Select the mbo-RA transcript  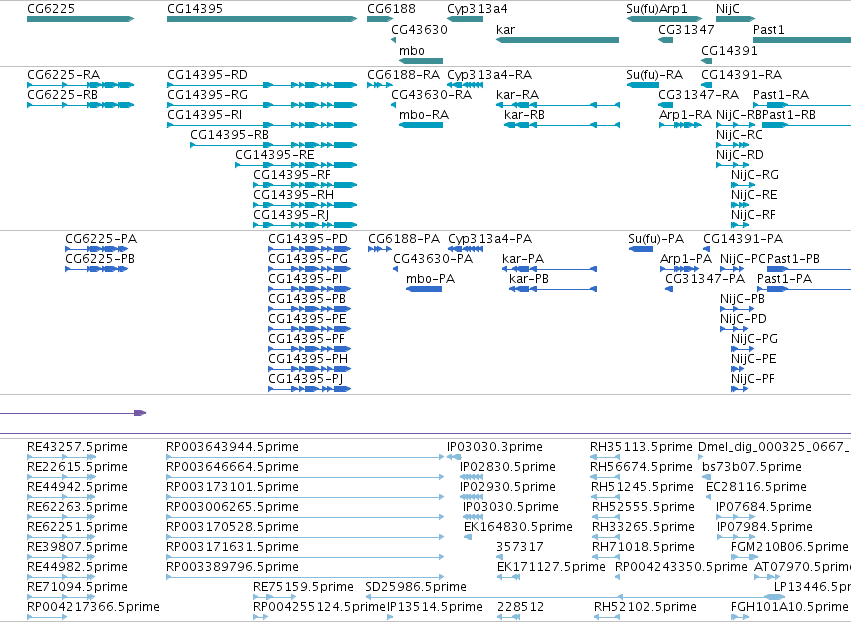pyautogui.click(x=421, y=125)
